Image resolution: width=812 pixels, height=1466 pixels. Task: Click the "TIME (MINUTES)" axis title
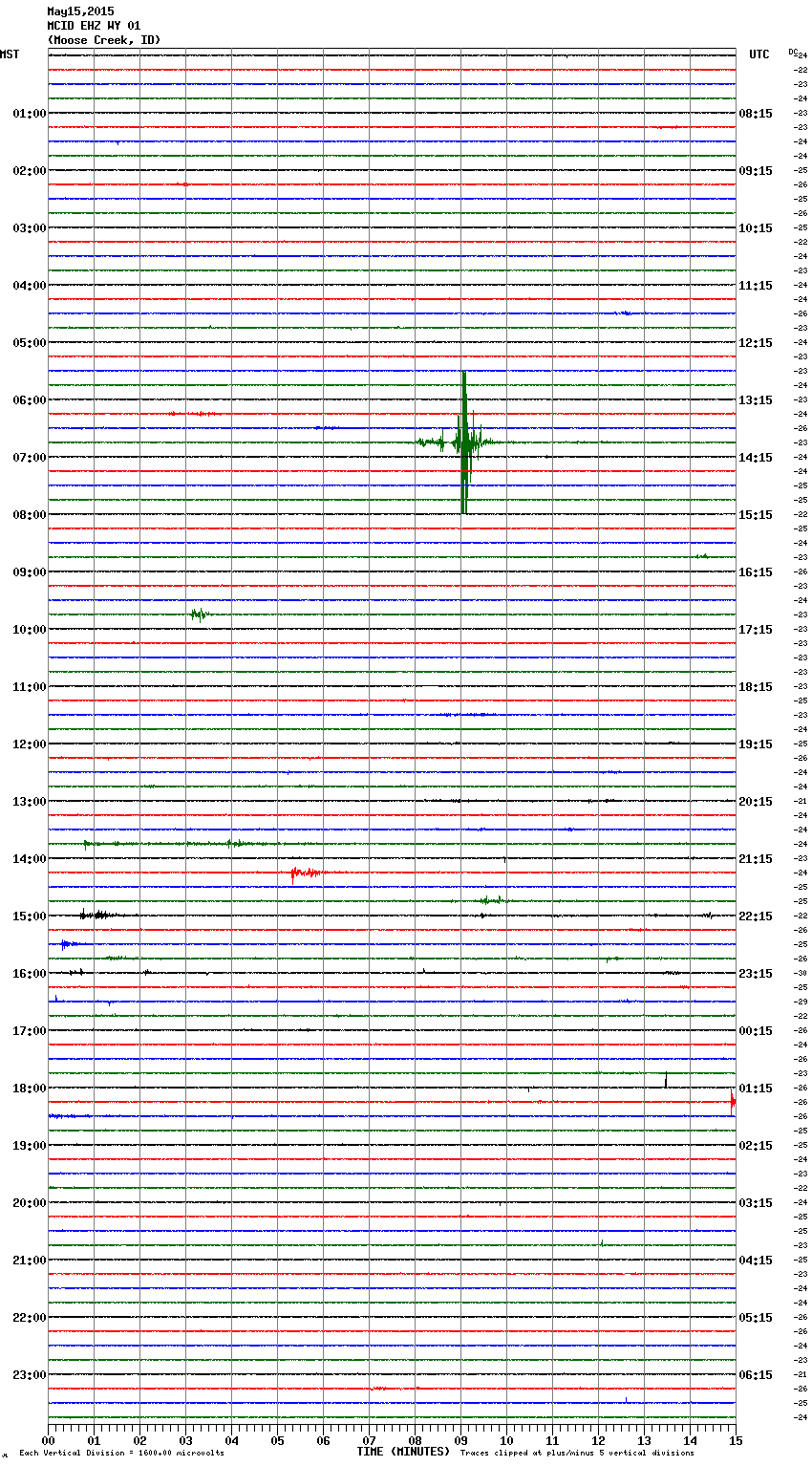(403, 1452)
